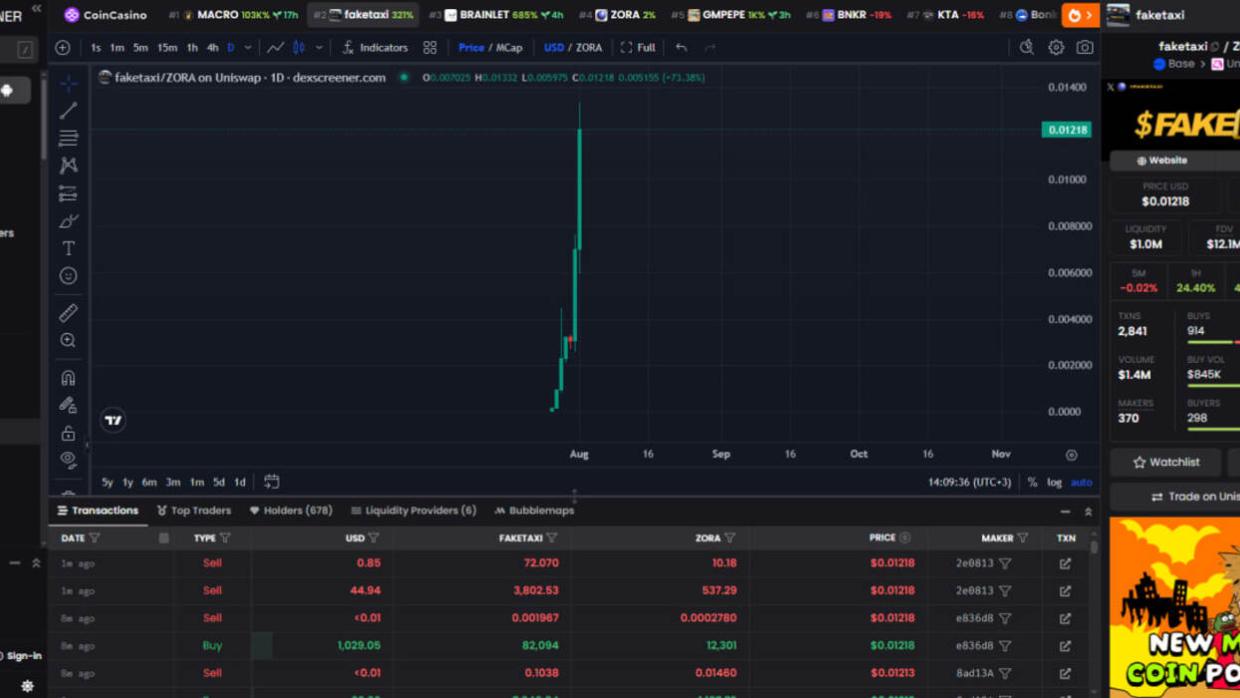
Task: Undo last chart action
Action: (x=681, y=47)
